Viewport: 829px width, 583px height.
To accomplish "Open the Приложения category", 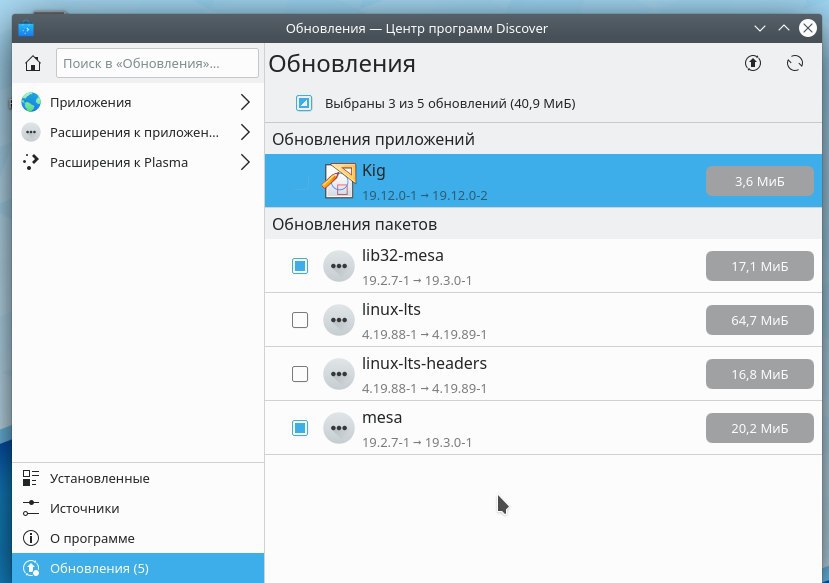I will [138, 103].
